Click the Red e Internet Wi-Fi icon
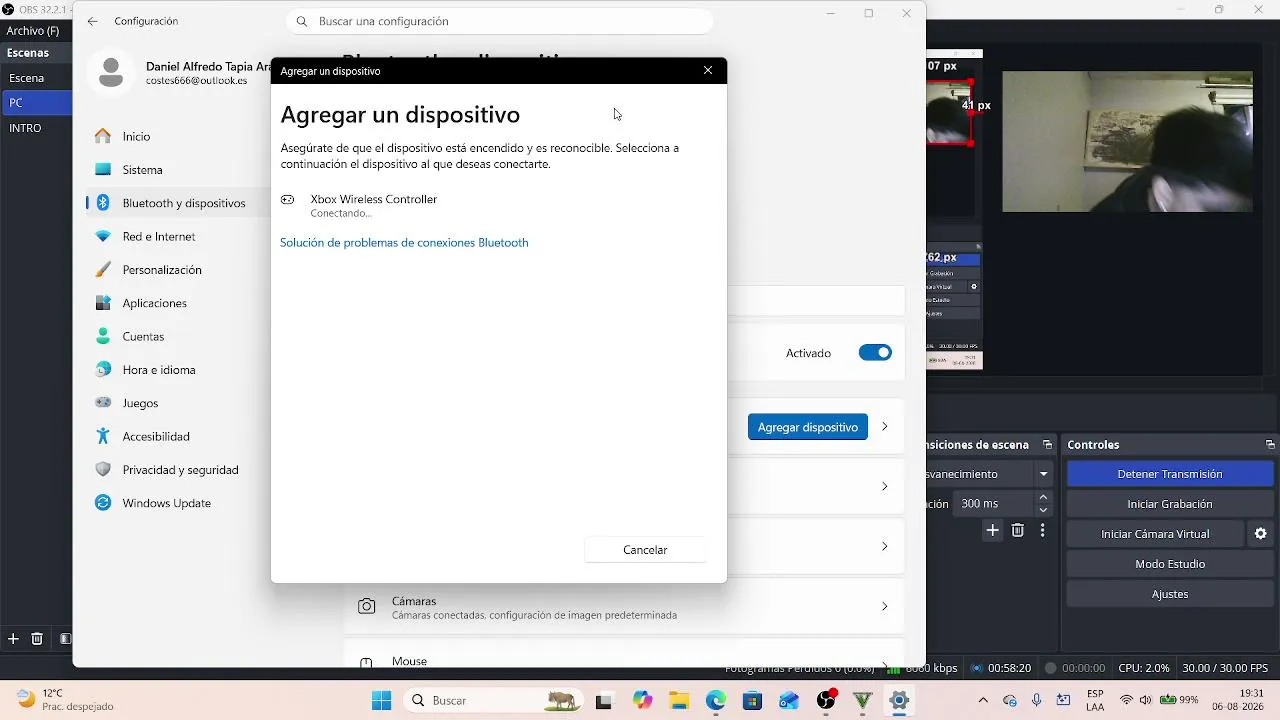The image size is (1280, 720). click(103, 236)
